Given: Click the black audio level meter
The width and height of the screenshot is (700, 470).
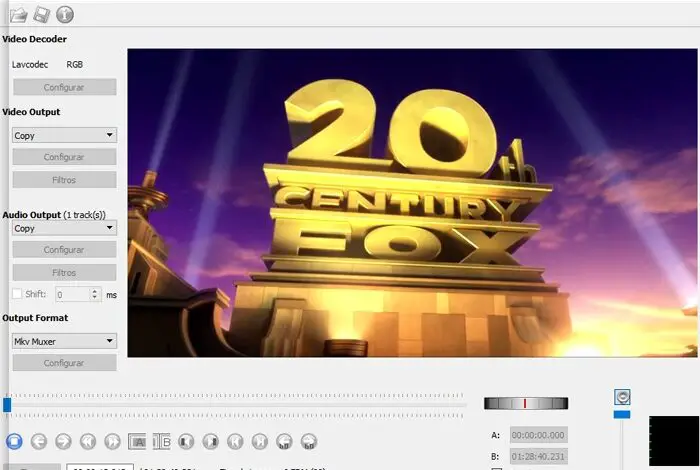Looking at the screenshot, I should [x=674, y=441].
